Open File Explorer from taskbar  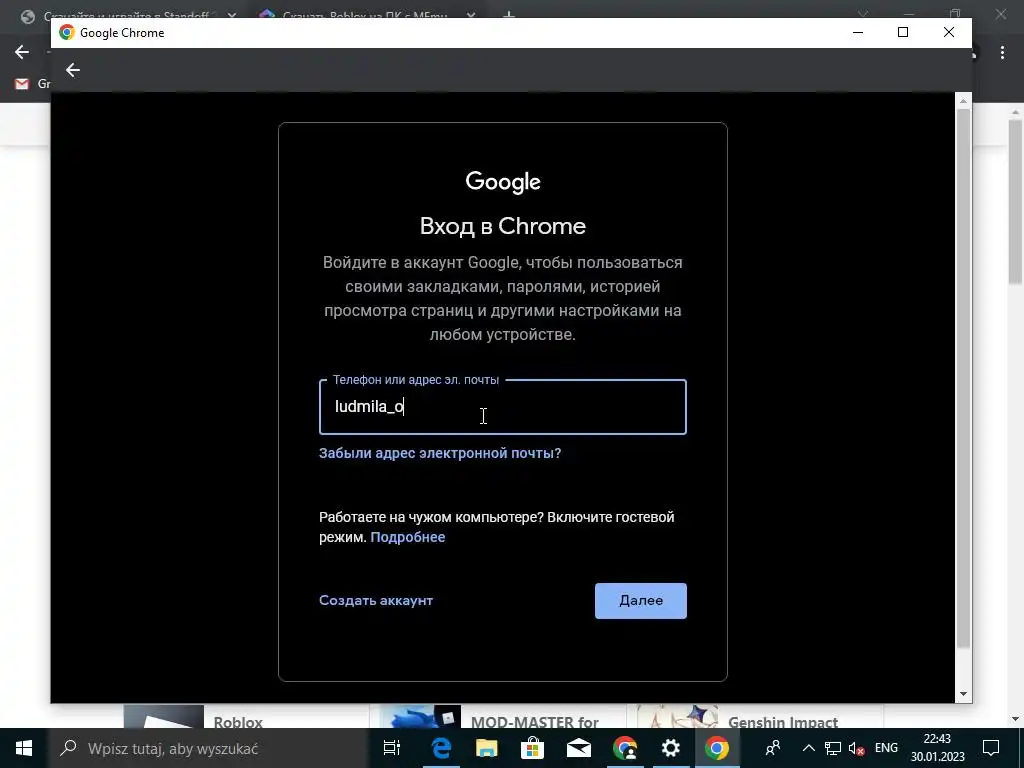coord(487,748)
